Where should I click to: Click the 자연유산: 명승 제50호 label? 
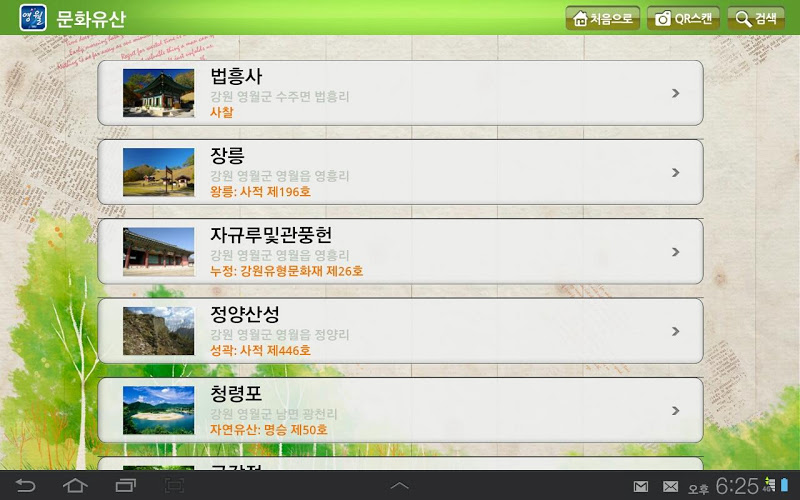[269, 430]
